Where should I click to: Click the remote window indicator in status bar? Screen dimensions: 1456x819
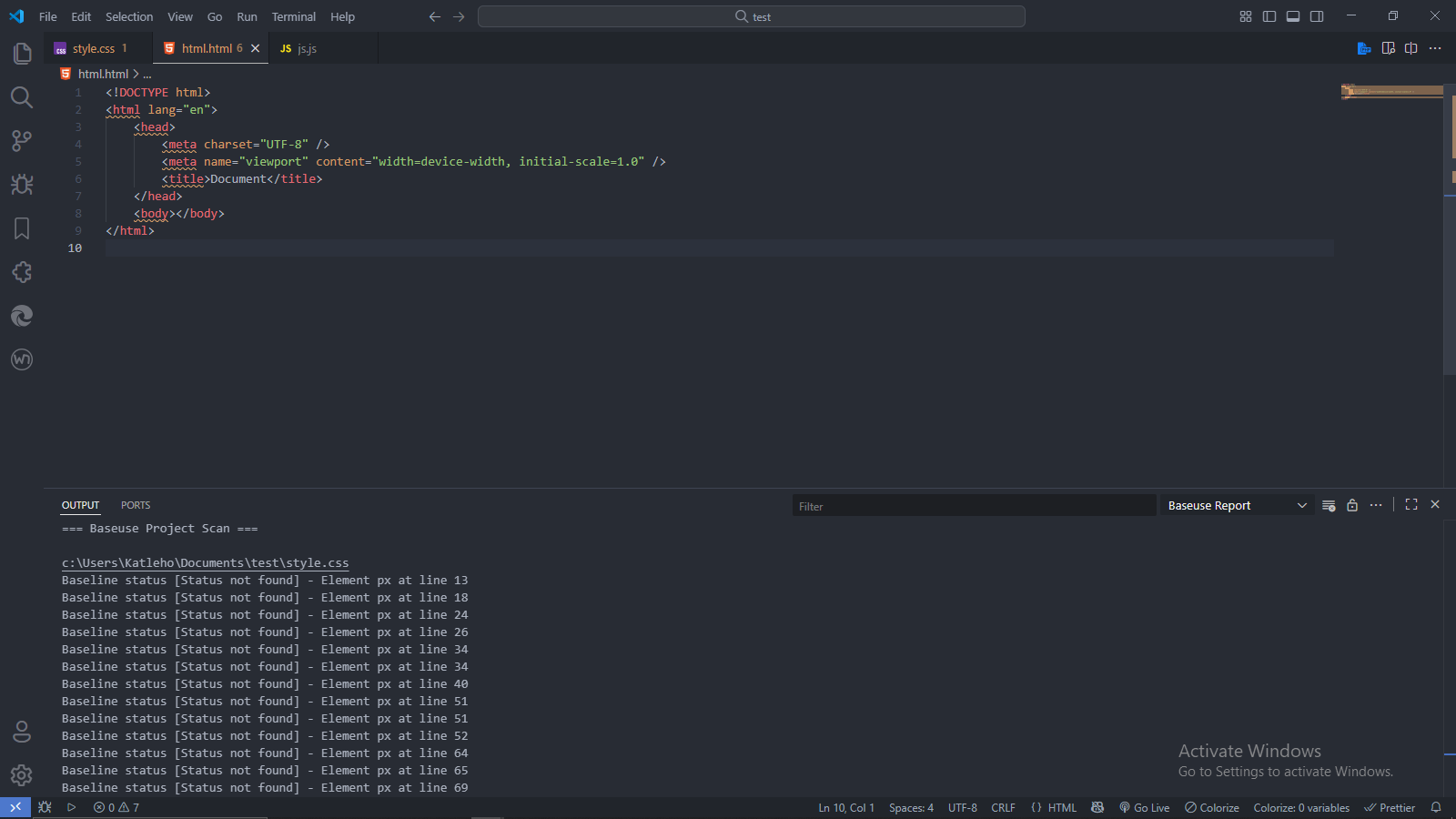tap(15, 807)
